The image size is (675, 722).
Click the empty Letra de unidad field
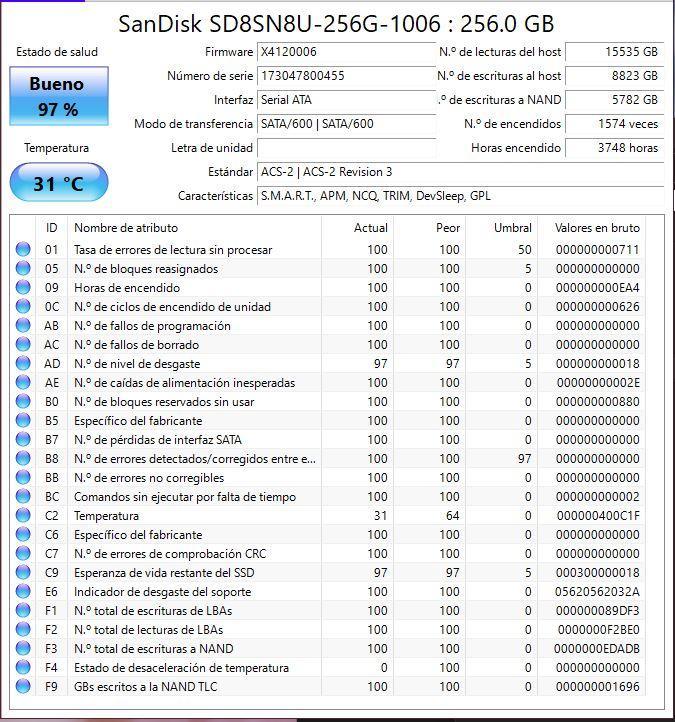tap(346, 148)
